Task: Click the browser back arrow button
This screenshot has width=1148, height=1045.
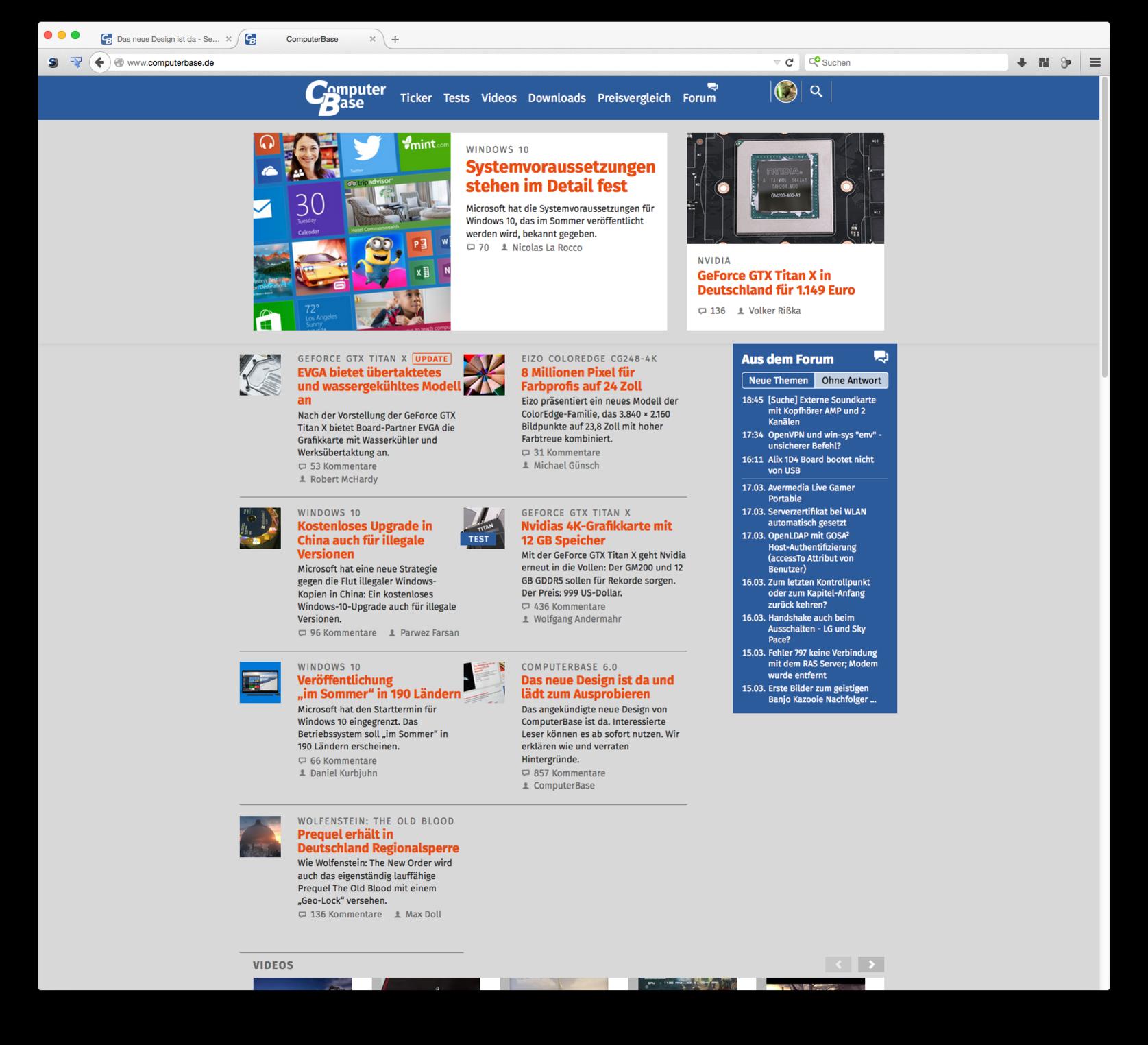Action: click(99, 62)
